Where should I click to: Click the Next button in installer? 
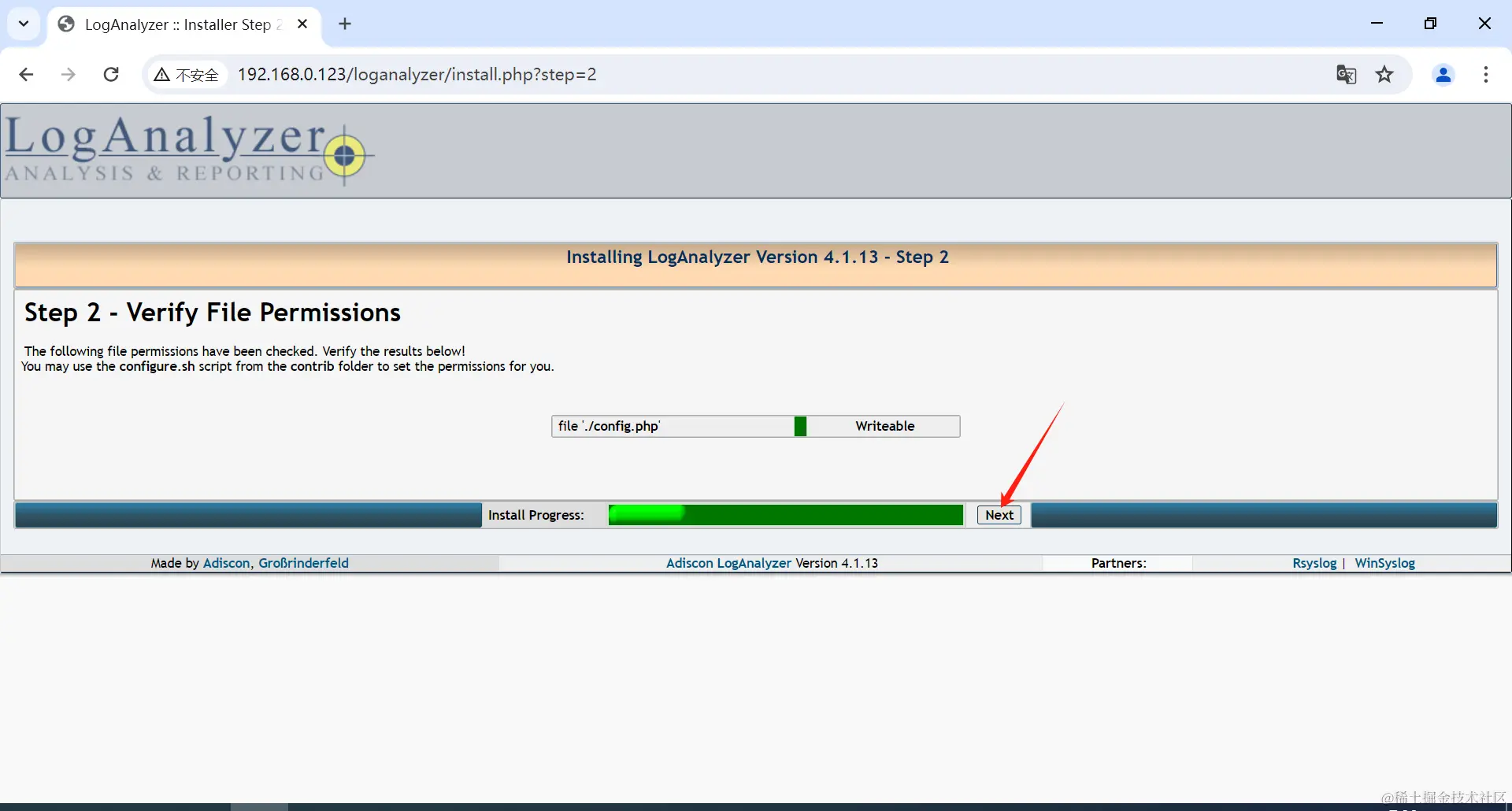pyautogui.click(x=999, y=515)
